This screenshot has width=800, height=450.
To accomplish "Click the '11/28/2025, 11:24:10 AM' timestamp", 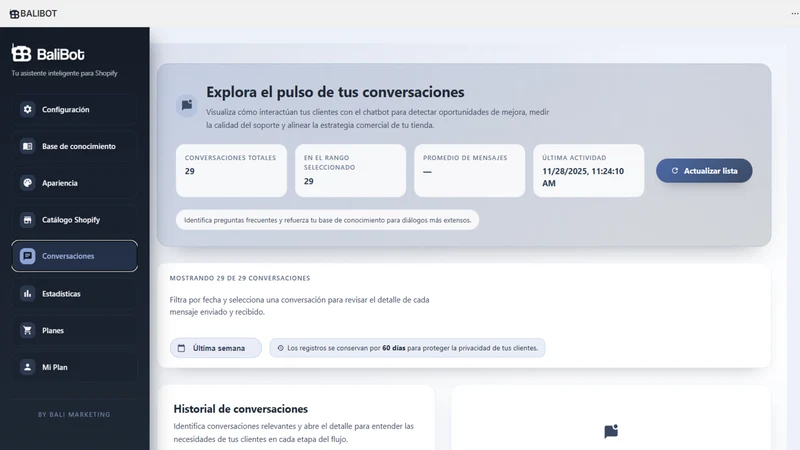I will [x=583, y=177].
